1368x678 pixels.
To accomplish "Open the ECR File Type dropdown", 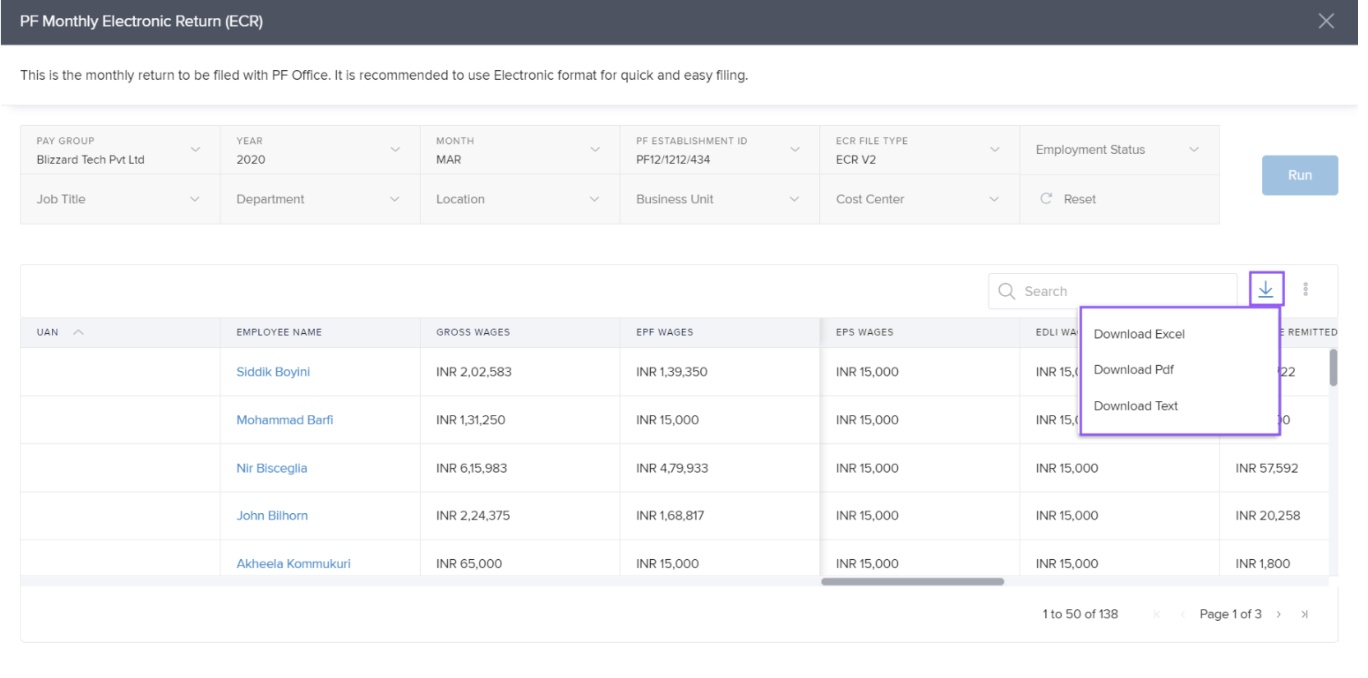I will [x=994, y=150].
